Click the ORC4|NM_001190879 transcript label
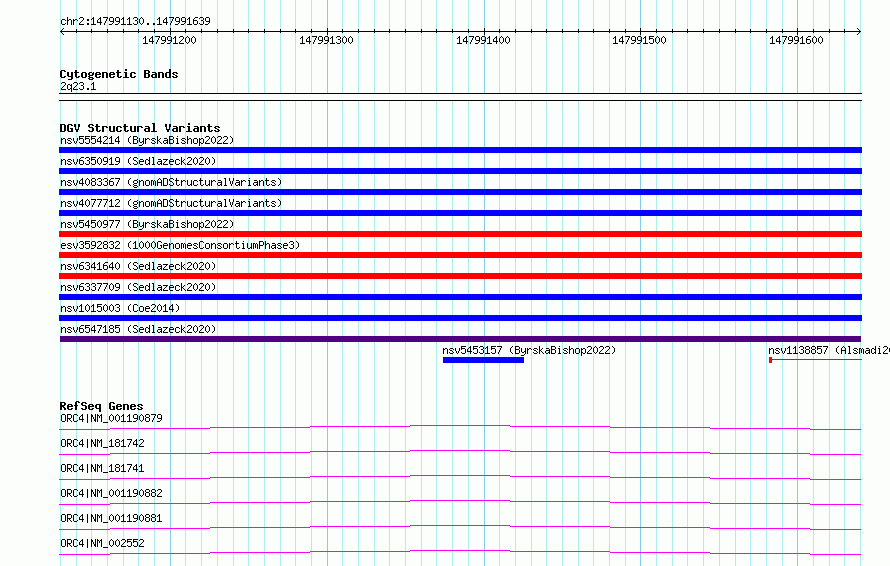The width and height of the screenshot is (890, 566). [x=111, y=418]
